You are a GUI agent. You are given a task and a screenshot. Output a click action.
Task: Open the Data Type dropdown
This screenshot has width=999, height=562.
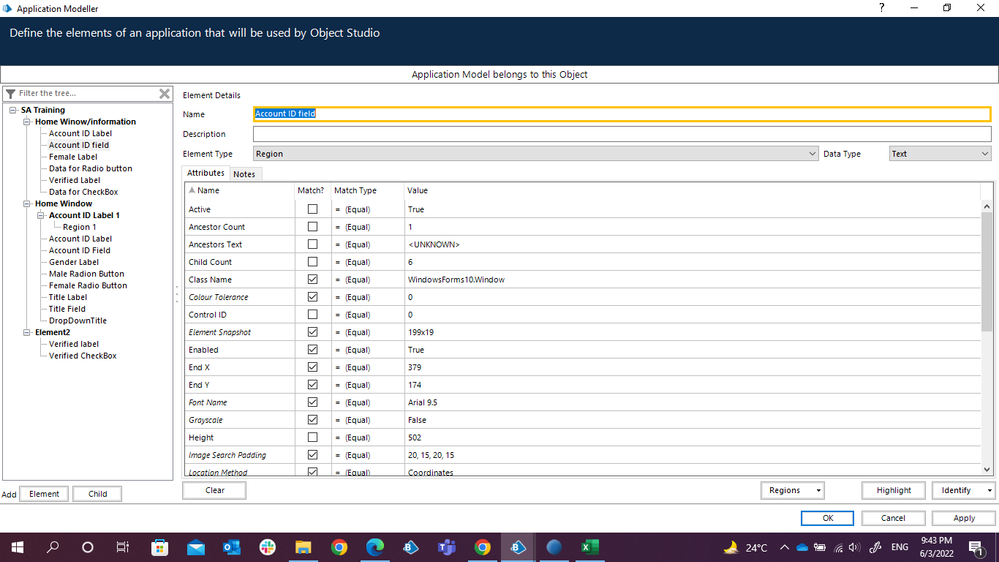[x=984, y=154]
